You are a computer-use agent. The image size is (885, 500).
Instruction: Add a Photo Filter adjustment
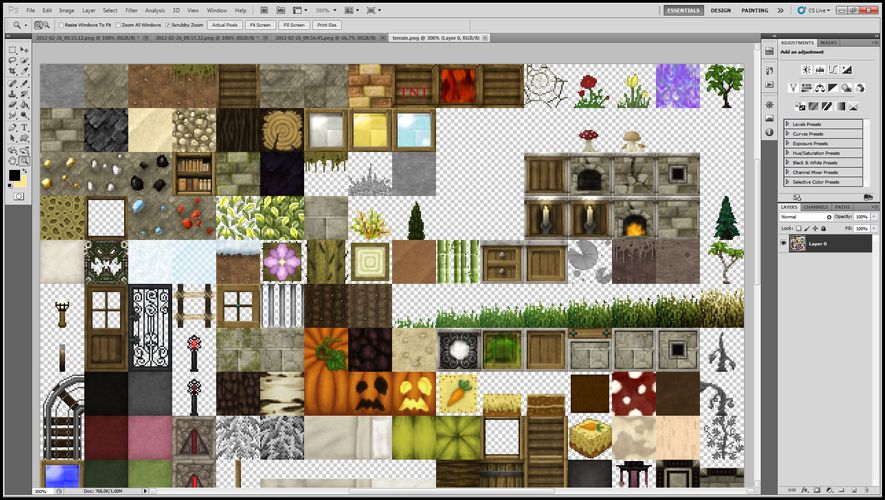coord(846,88)
